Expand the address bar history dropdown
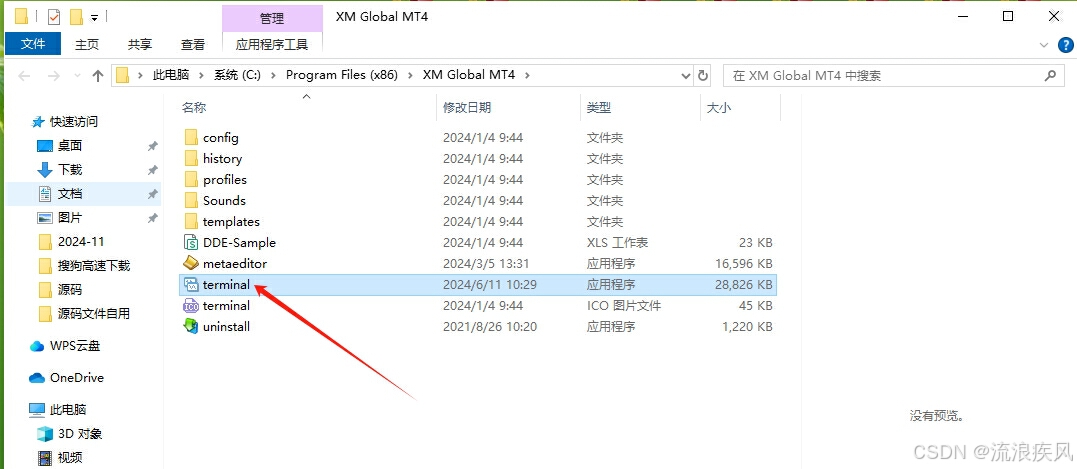Screen dimensions: 1077x469 [685, 76]
